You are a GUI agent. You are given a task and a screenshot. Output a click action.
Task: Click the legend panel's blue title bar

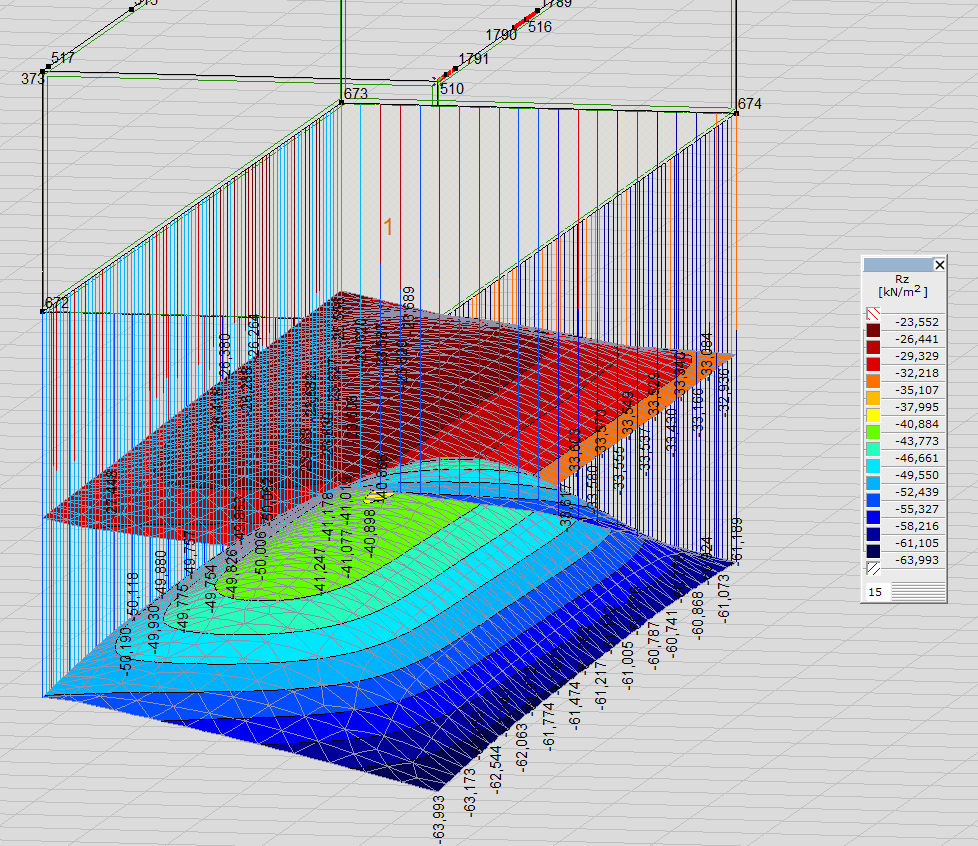click(x=896, y=265)
